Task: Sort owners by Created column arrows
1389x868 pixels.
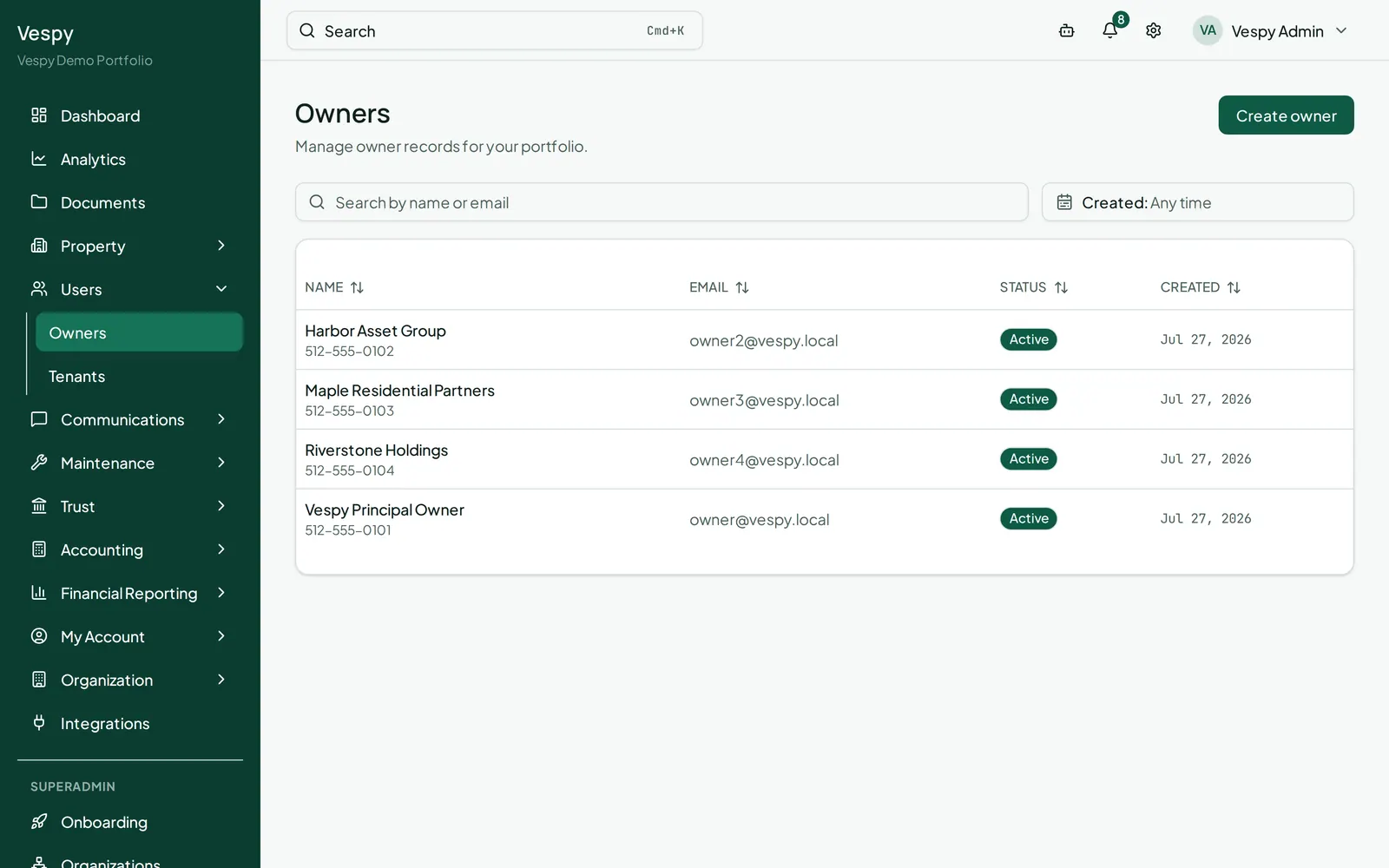Action: click(1234, 287)
